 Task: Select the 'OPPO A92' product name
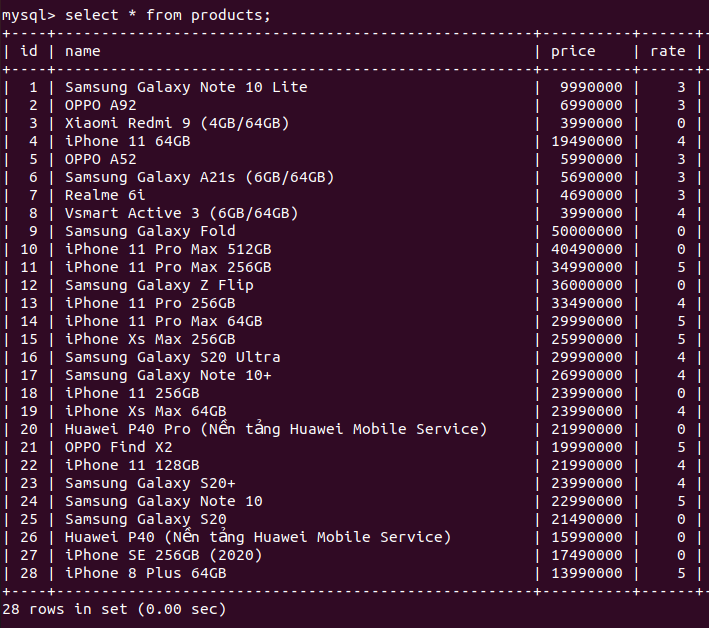[x=101, y=105]
